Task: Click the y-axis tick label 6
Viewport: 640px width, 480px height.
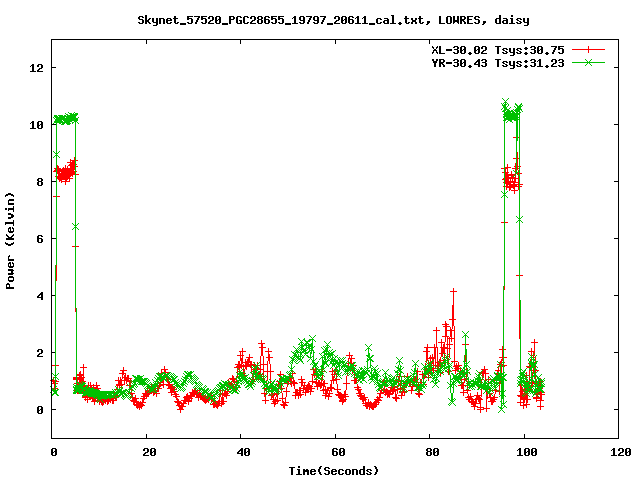Action: 40,239
